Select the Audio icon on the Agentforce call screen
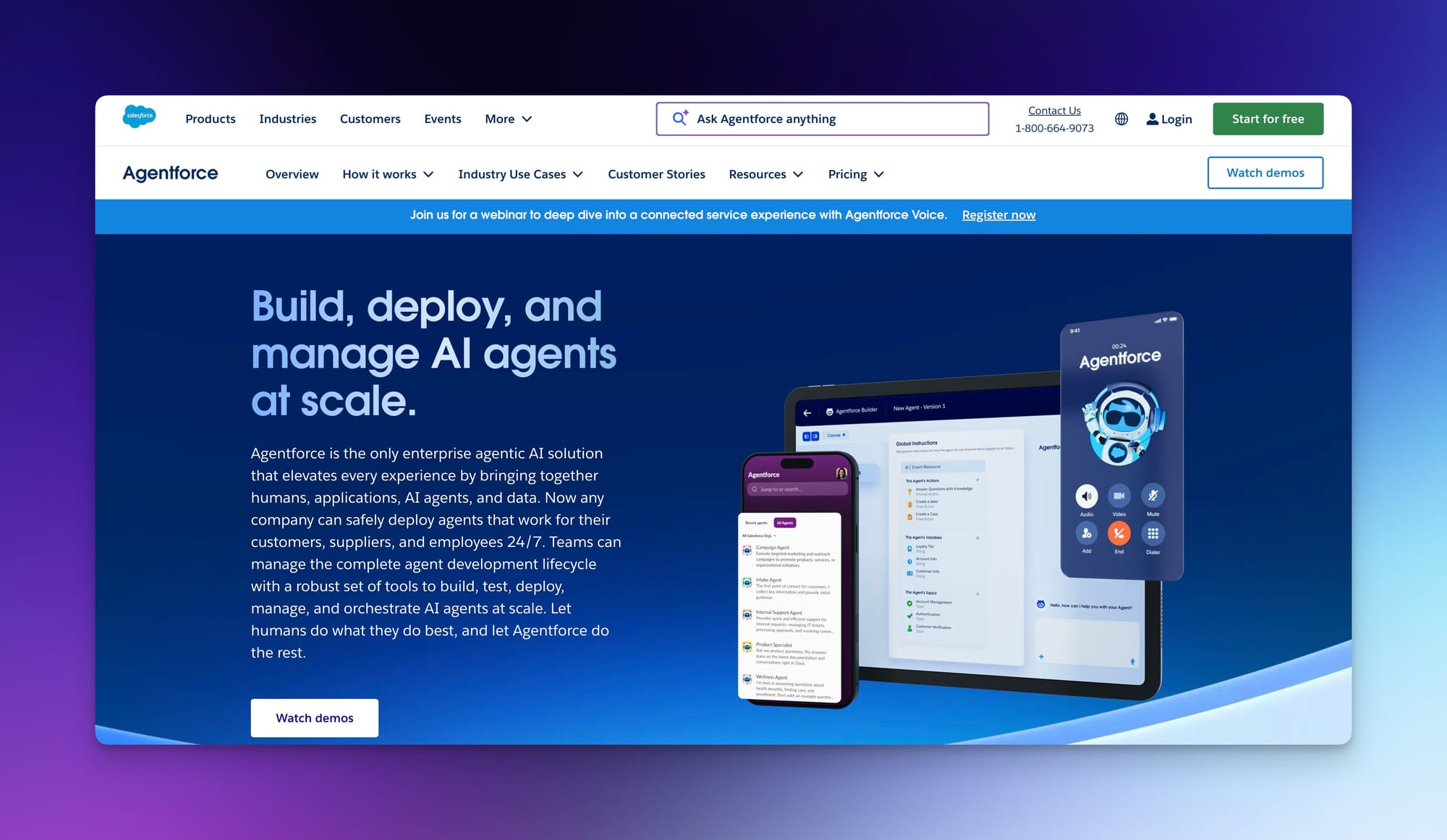The image size is (1447, 840). click(x=1086, y=496)
